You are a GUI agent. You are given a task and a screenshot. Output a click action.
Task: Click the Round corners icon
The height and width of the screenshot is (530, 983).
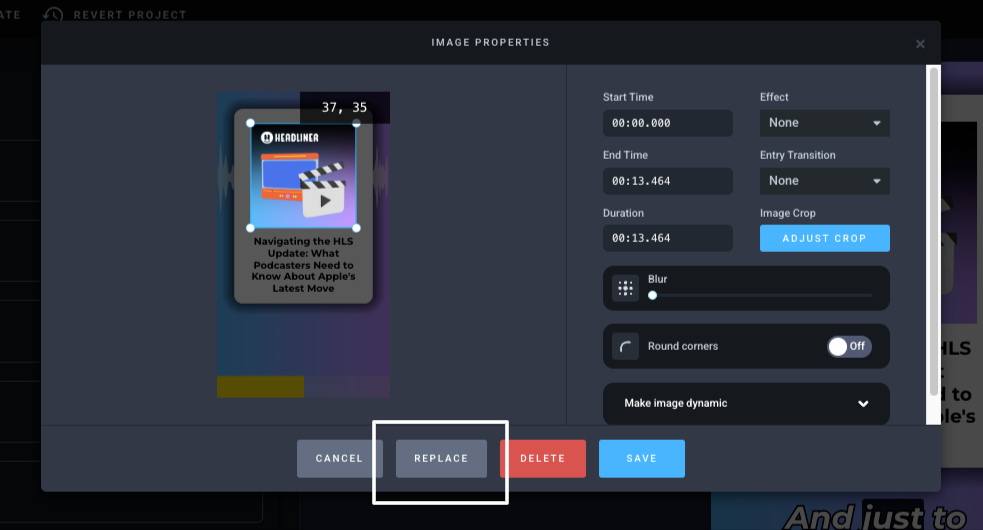626,347
